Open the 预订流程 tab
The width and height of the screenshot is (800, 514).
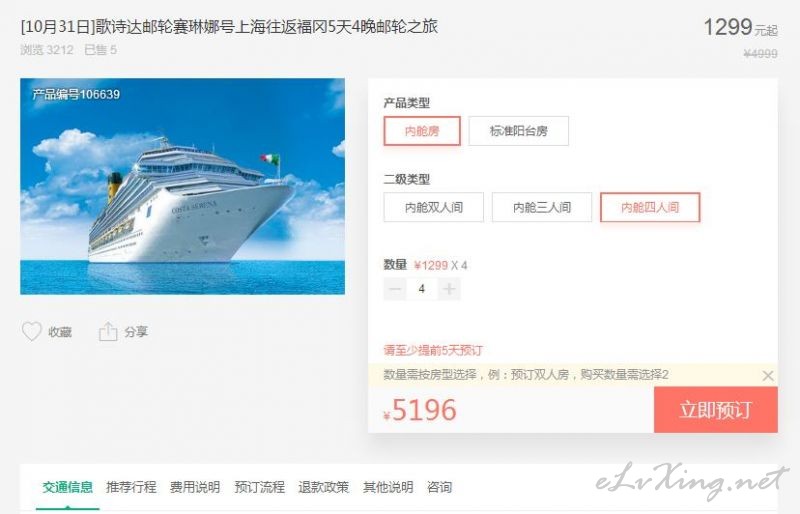pyautogui.click(x=259, y=487)
